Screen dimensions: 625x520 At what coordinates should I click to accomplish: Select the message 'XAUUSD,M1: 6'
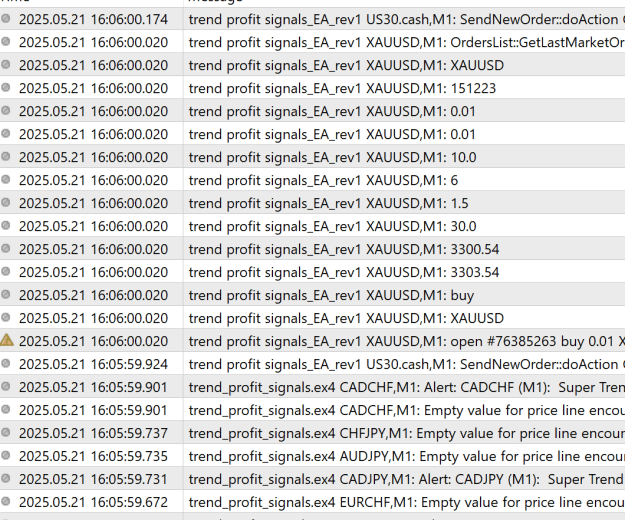point(323,181)
